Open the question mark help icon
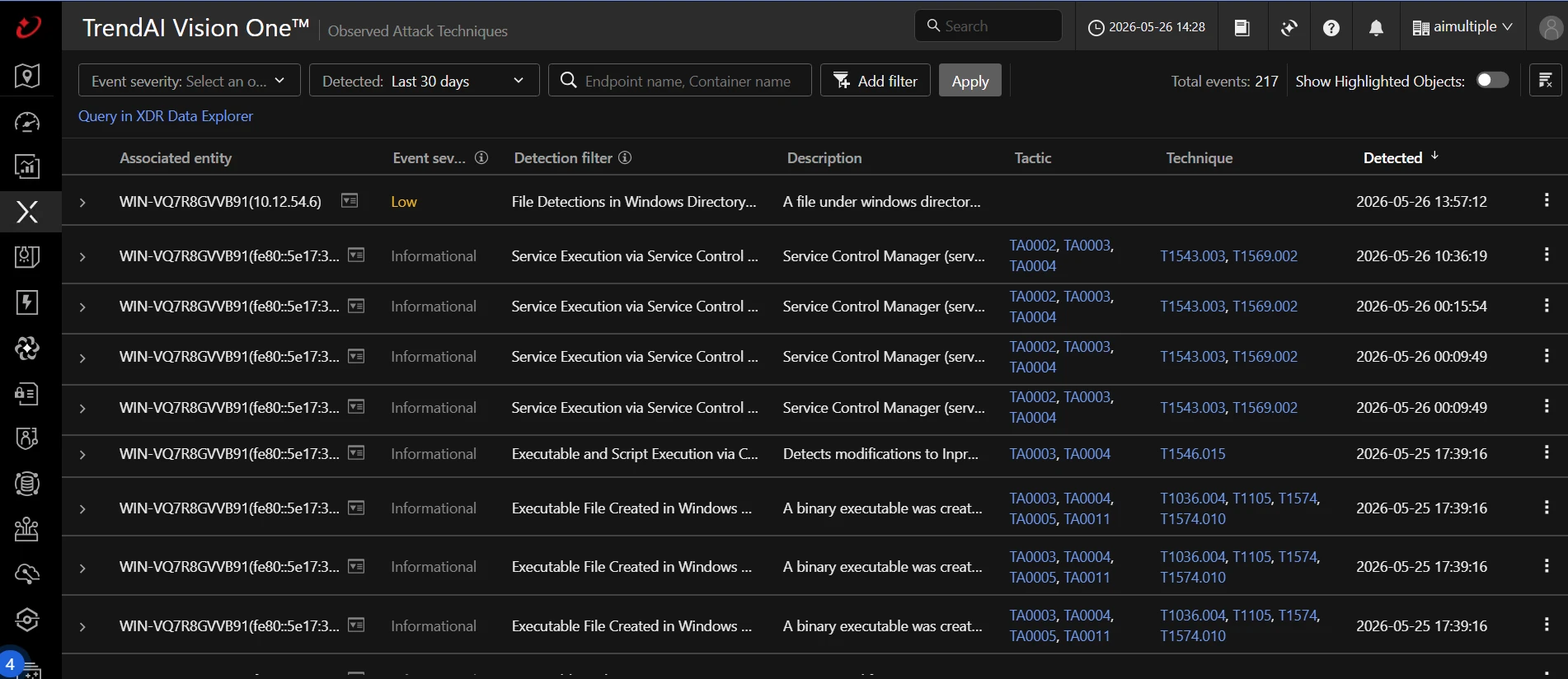 [x=1331, y=28]
